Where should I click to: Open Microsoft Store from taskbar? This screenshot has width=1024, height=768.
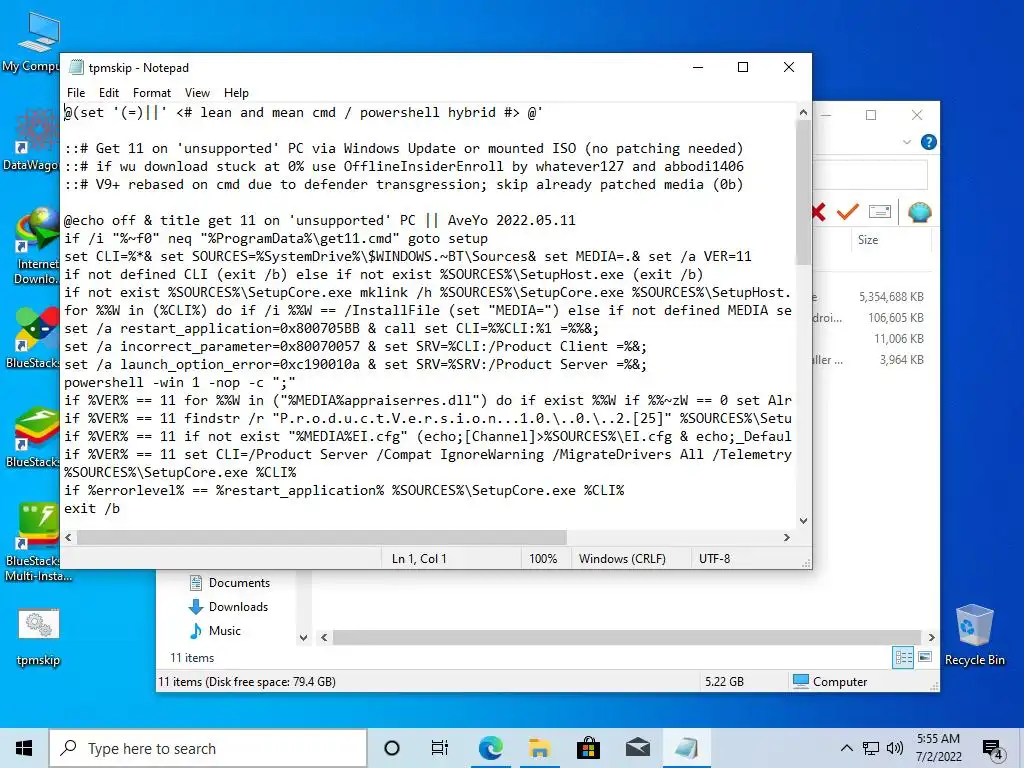pos(588,748)
